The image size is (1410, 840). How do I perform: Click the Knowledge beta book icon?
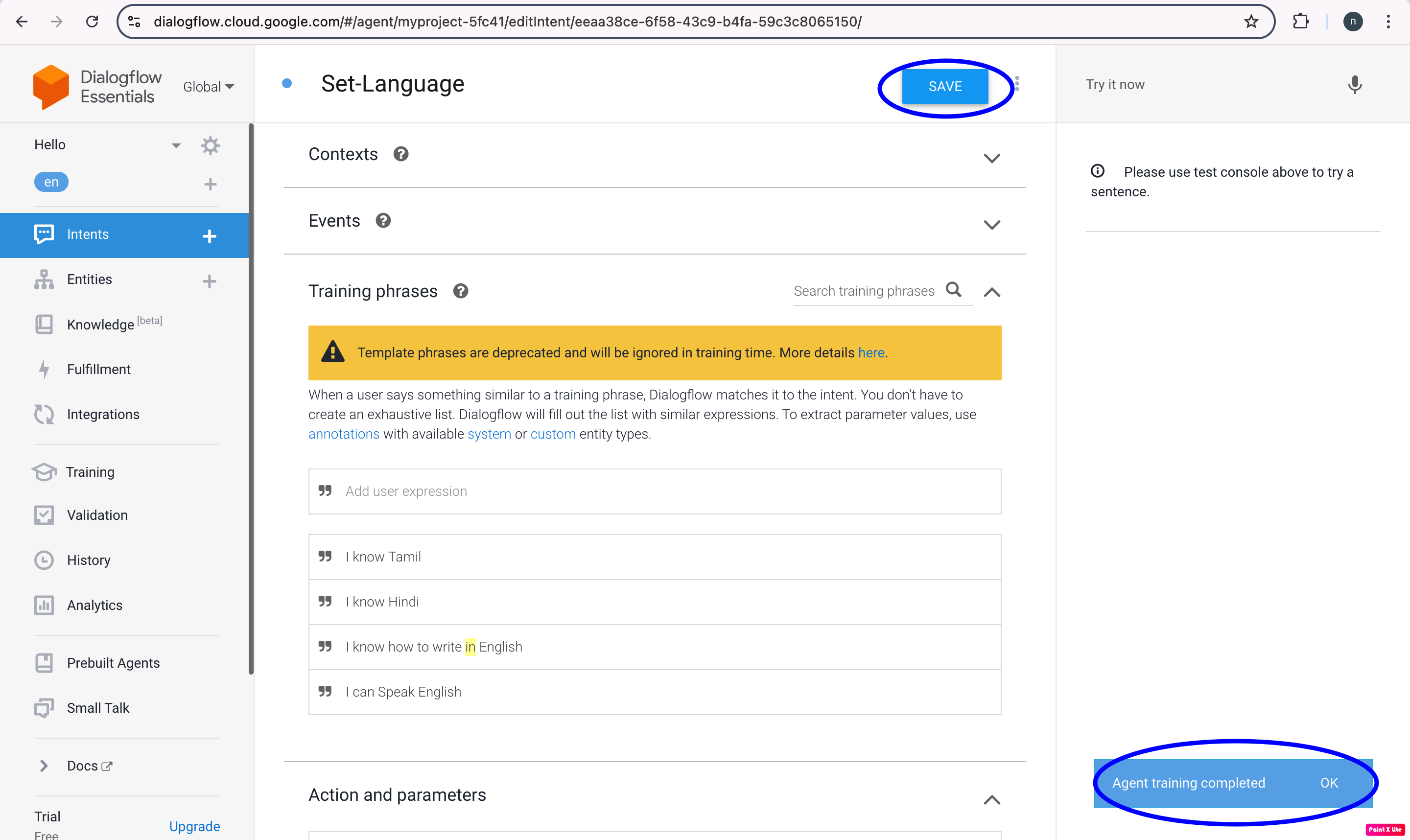click(44, 324)
